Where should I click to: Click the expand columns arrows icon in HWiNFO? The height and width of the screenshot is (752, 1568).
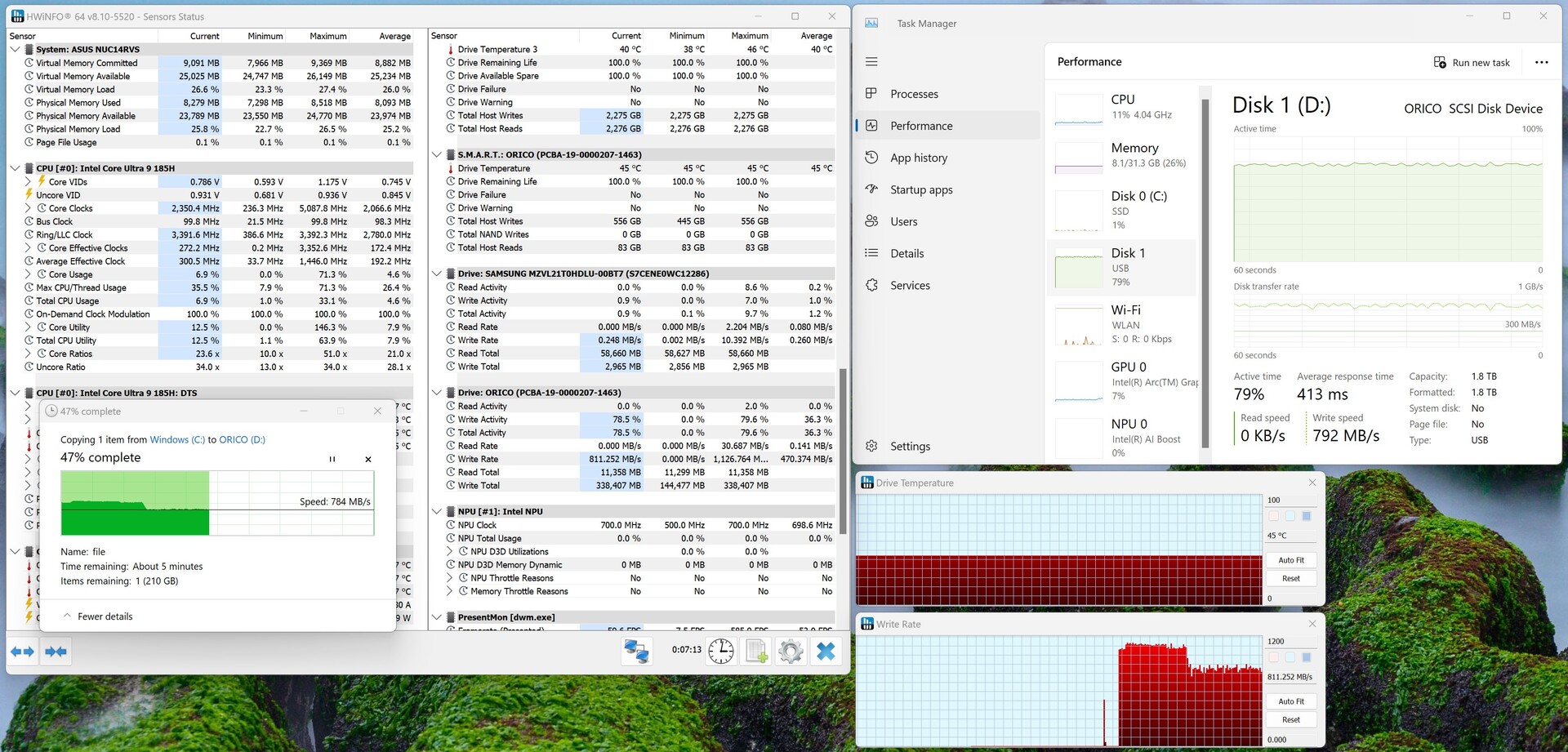22,652
